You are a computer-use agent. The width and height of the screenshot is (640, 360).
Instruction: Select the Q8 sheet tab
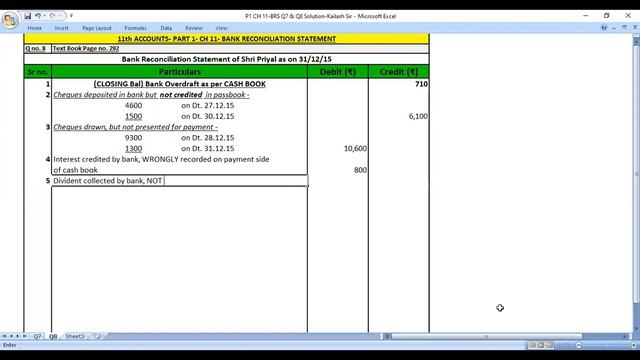(53, 336)
